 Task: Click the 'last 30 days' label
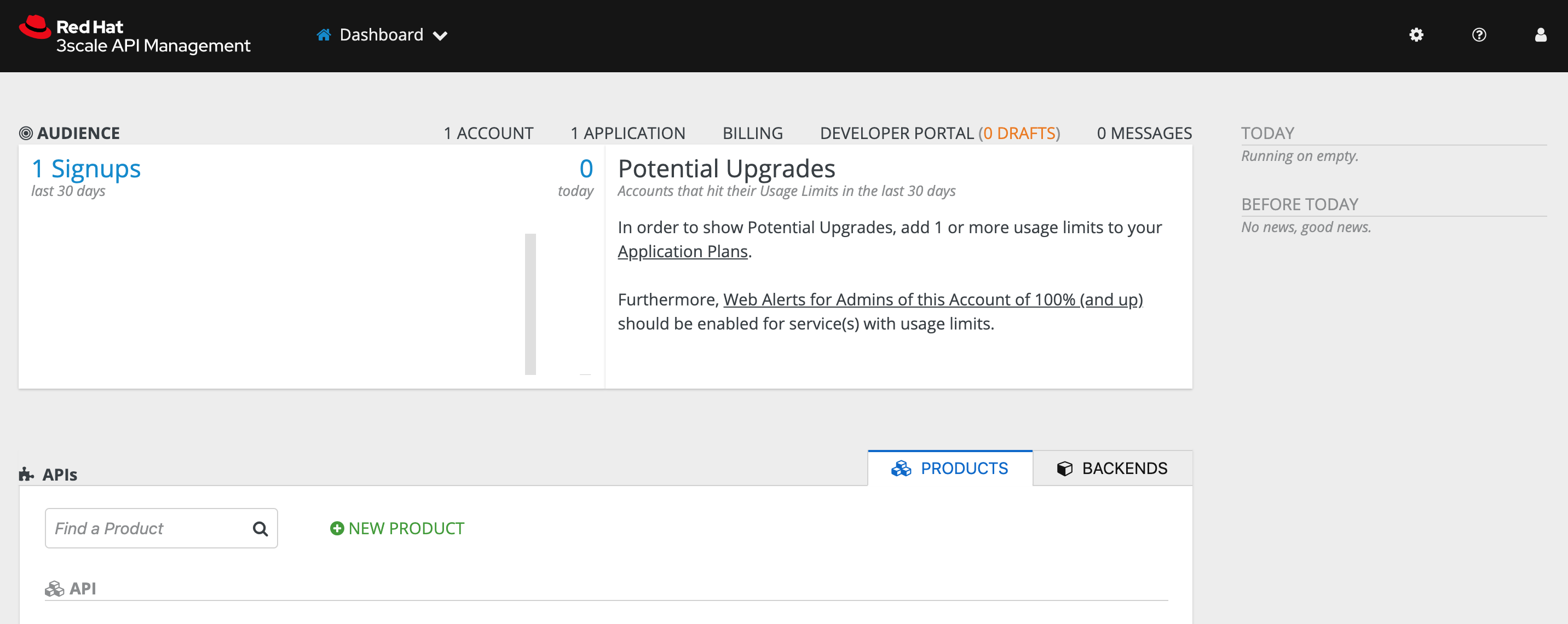tap(68, 191)
